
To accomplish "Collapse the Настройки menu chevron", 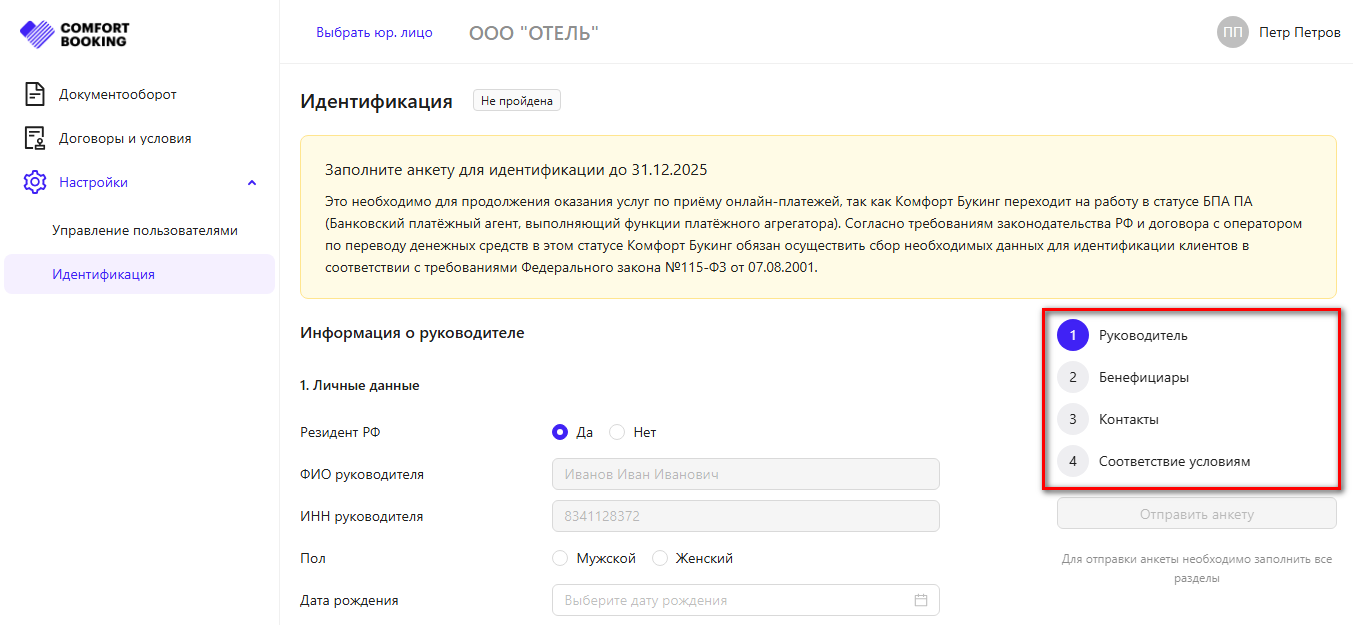I will pos(252,183).
